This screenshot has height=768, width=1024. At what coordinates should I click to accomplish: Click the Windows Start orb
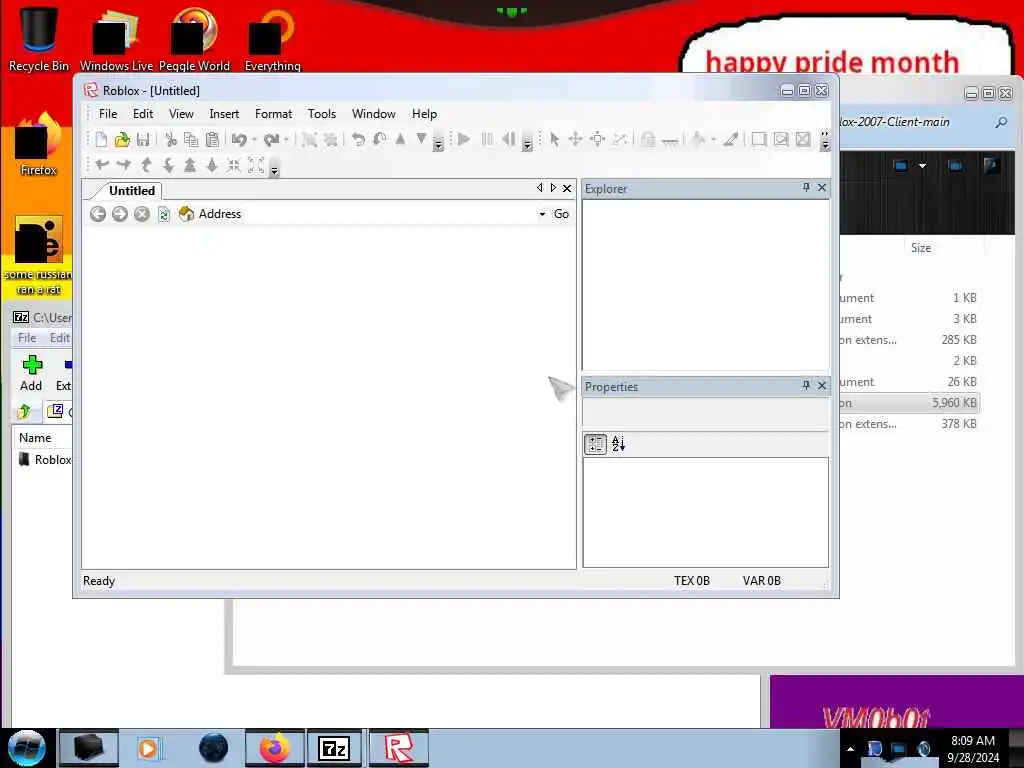[26, 748]
